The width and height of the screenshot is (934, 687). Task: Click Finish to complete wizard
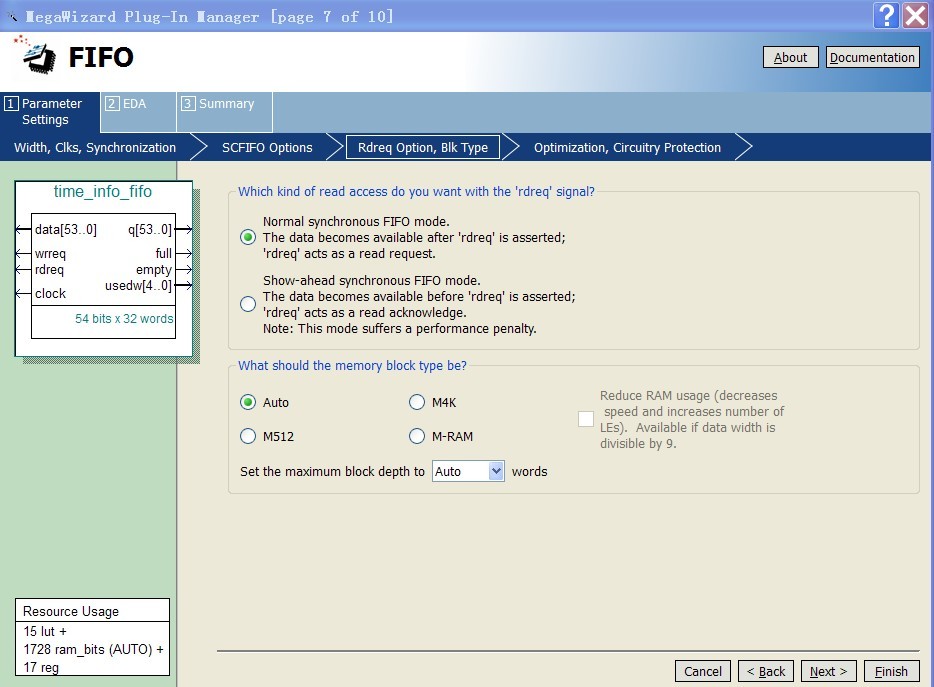[891, 672]
